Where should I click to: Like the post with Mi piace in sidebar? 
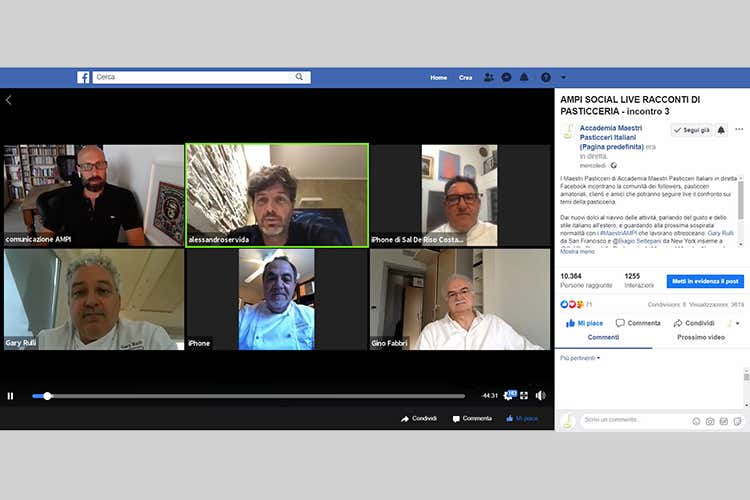pos(584,323)
